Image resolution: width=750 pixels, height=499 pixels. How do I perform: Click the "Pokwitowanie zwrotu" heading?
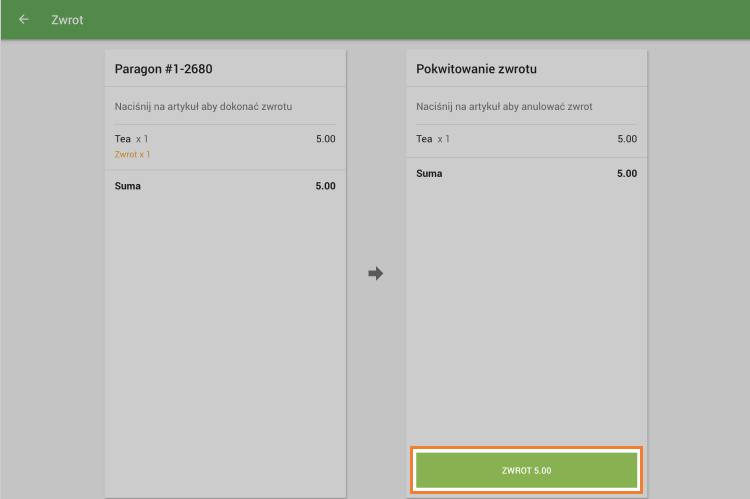pyautogui.click(x=475, y=70)
